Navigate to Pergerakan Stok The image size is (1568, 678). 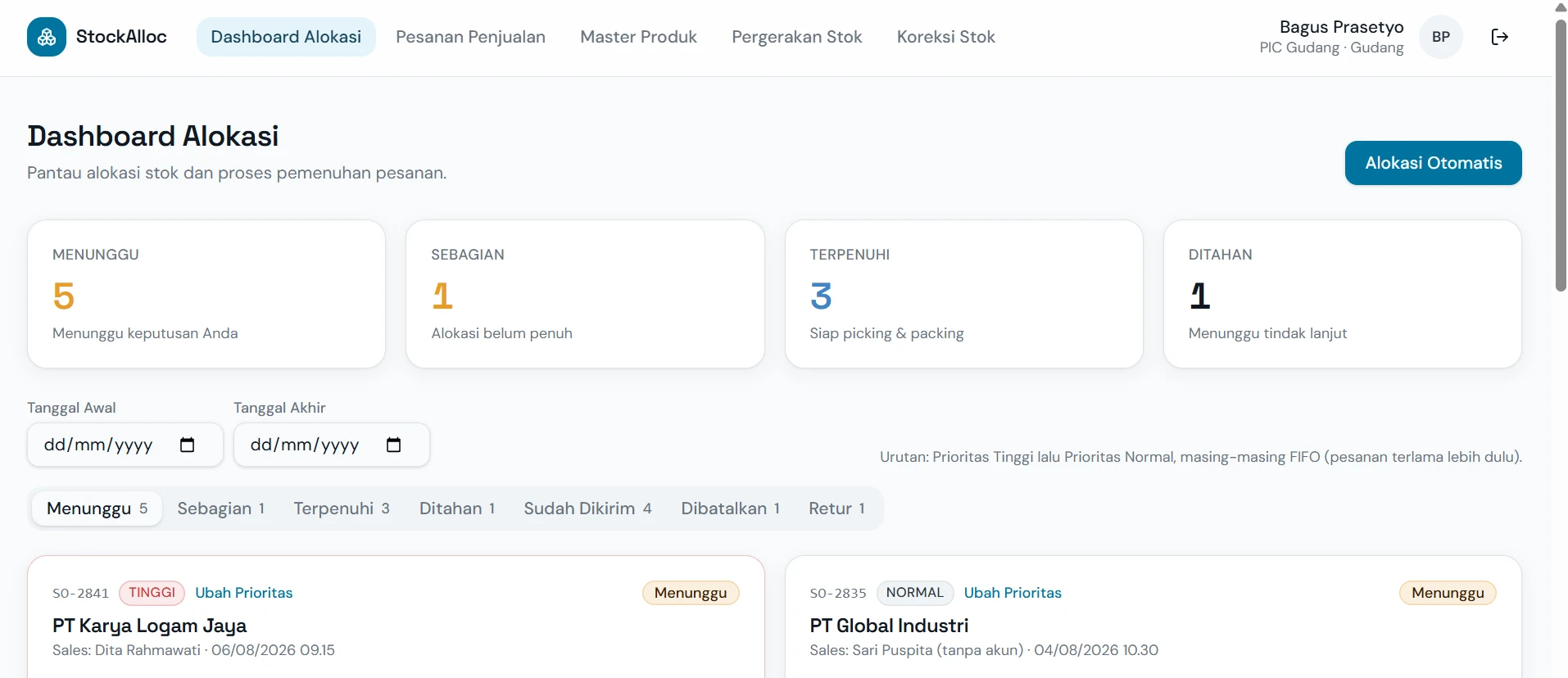(797, 37)
